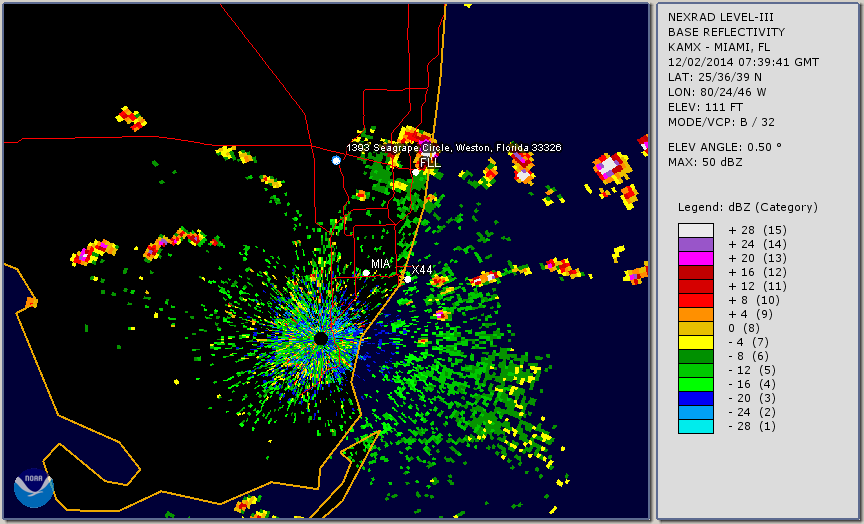Click the ELEV: 111 FT text
Screen dimensions: 864x524
[x=705, y=107]
